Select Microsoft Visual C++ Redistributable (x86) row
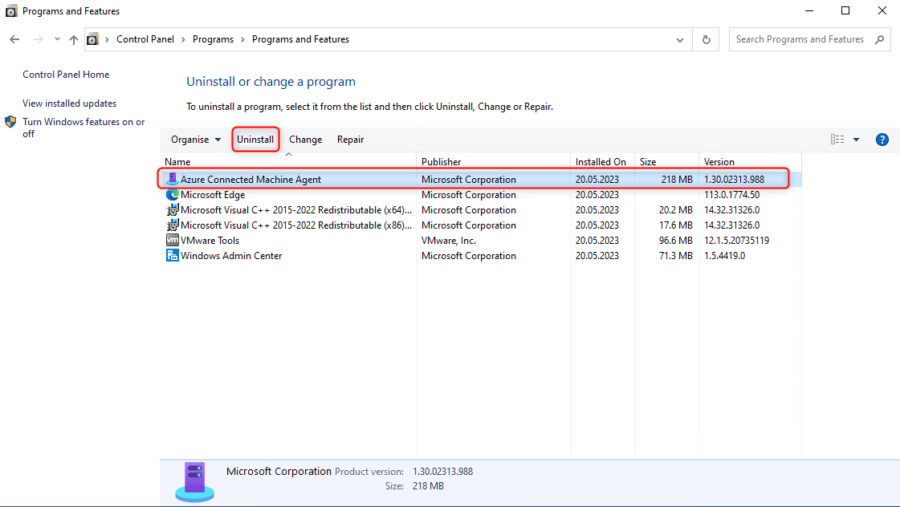The image size is (900, 507). [480, 225]
